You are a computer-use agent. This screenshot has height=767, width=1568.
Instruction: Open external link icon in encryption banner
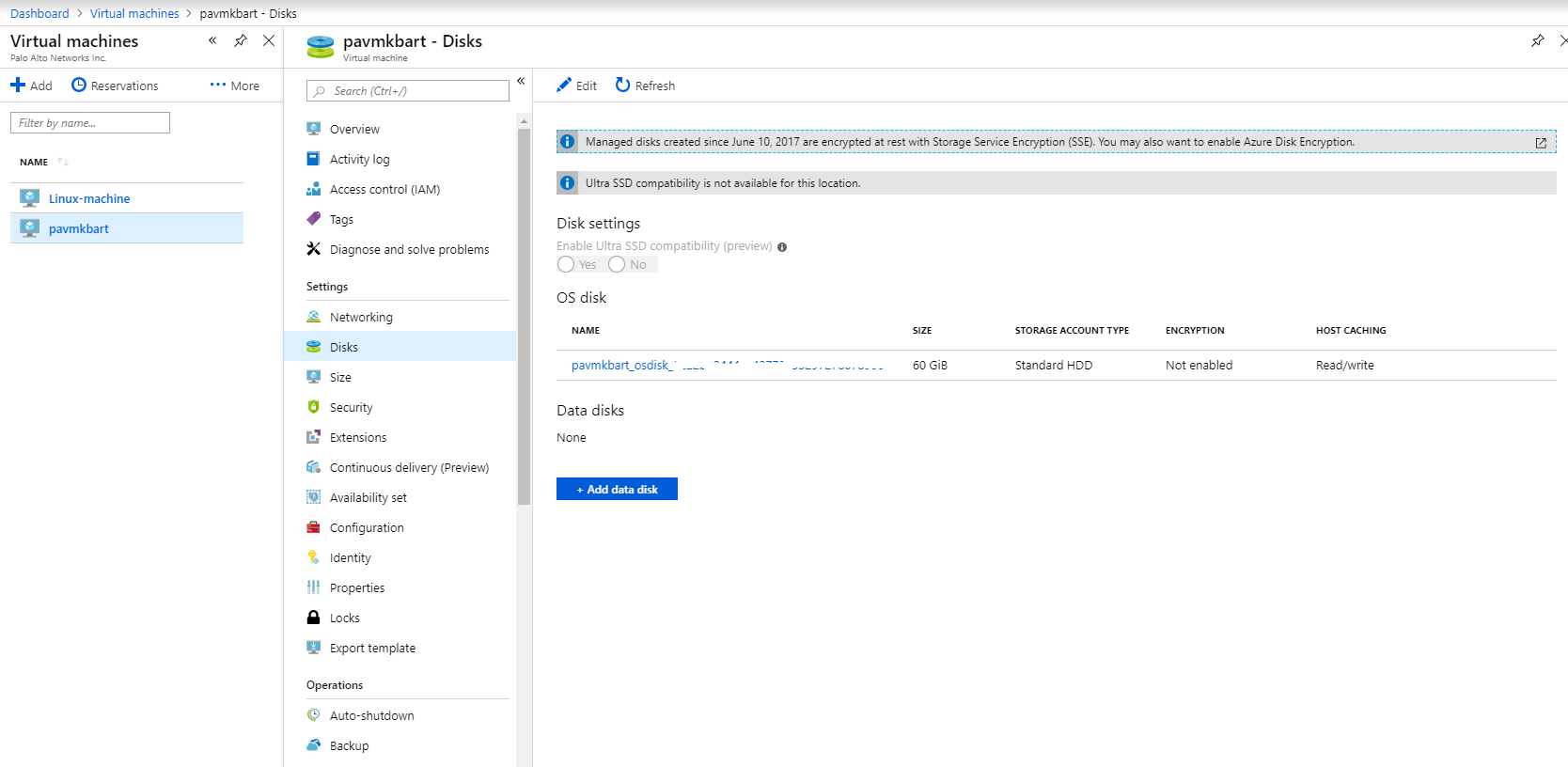(1541, 143)
